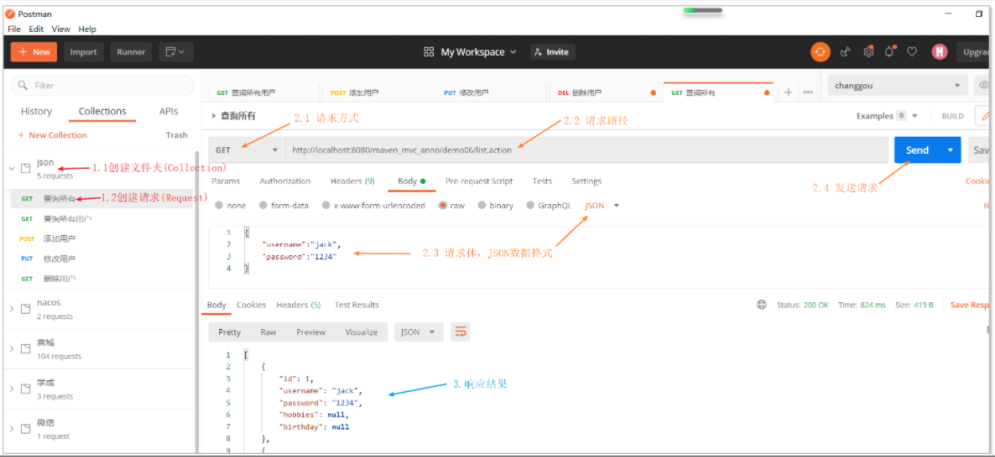The height and width of the screenshot is (457, 995).
Task: Select PUT 修改用户 request in sidebar
Action: 102,259
